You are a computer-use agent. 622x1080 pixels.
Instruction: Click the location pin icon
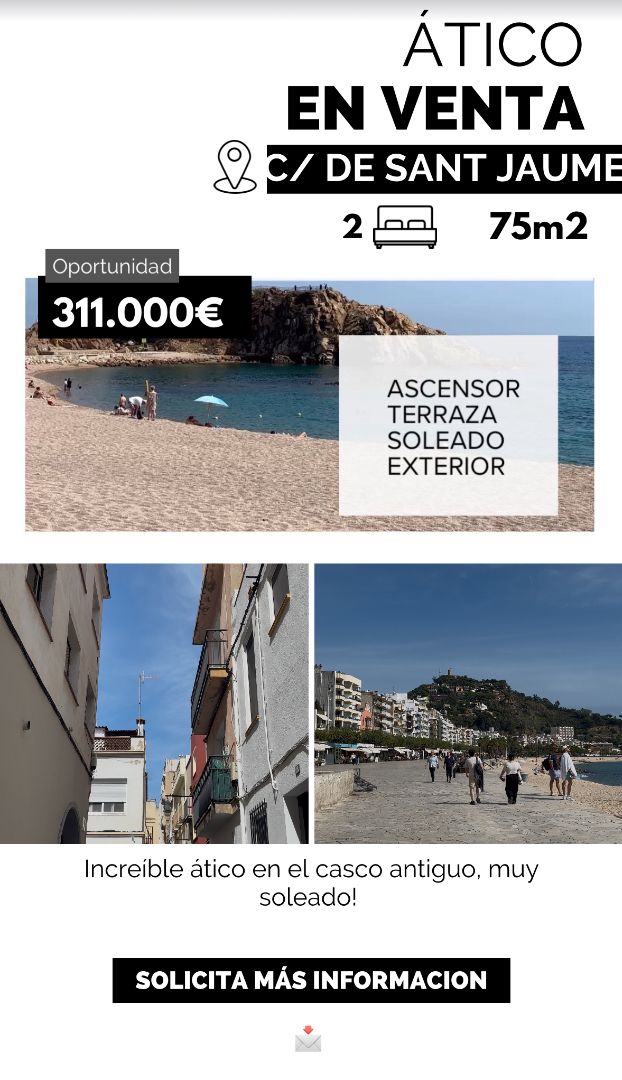click(235, 167)
